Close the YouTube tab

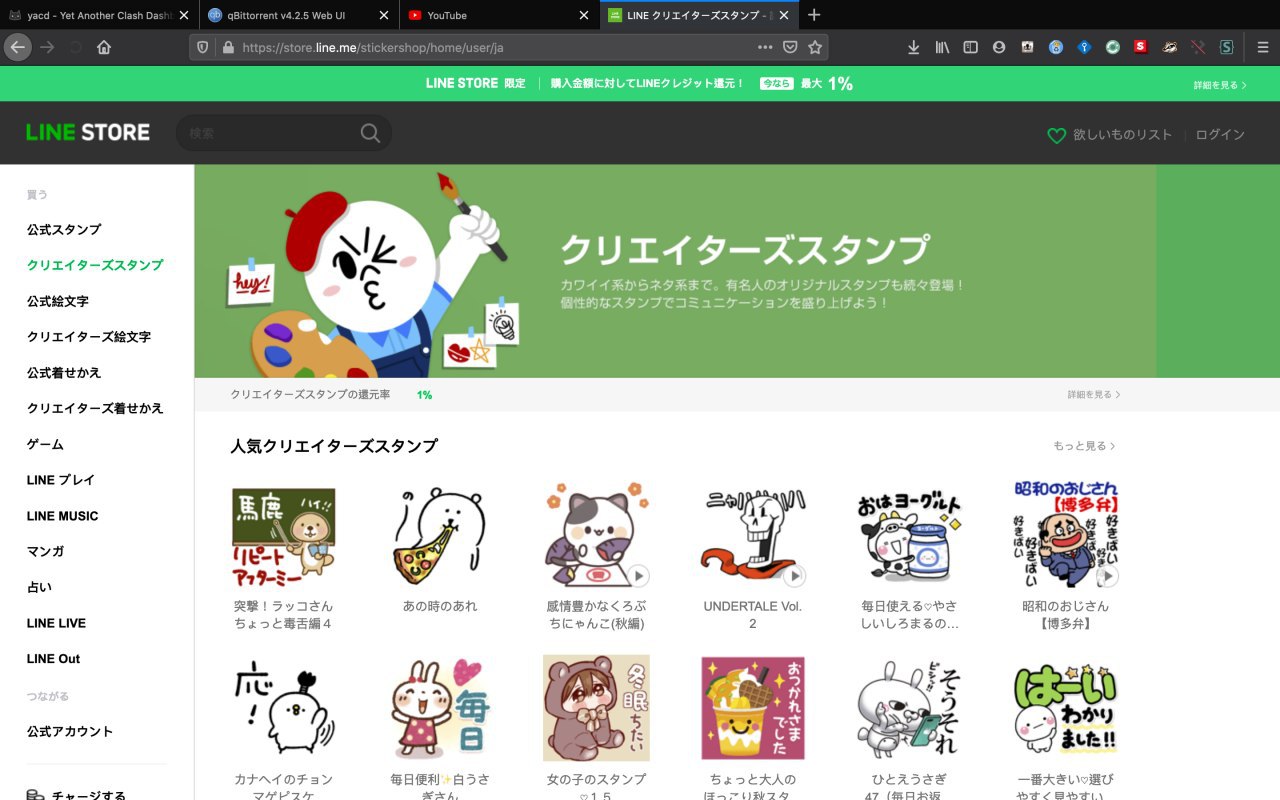[x=584, y=15]
